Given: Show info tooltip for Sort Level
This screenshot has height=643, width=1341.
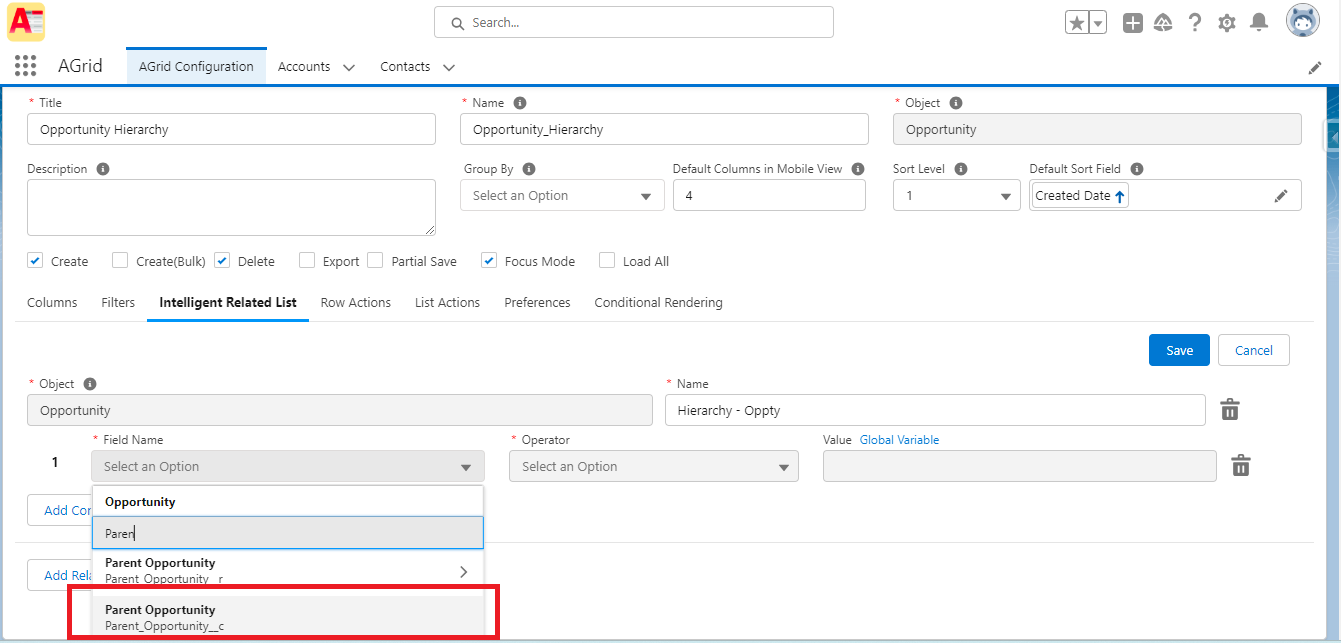Looking at the screenshot, I should pyautogui.click(x=961, y=169).
